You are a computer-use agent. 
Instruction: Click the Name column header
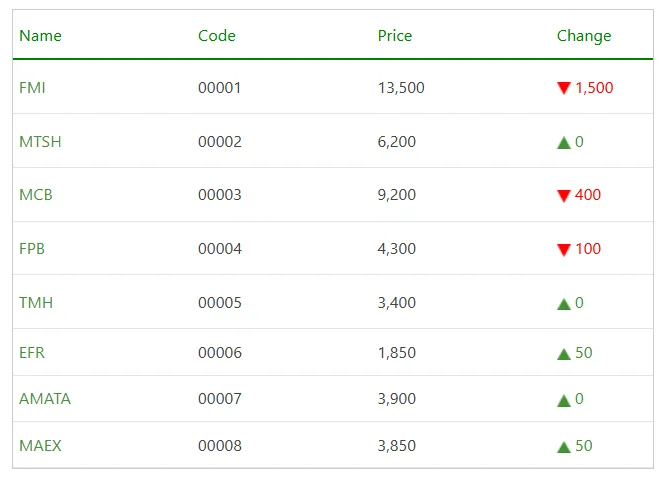[40, 36]
